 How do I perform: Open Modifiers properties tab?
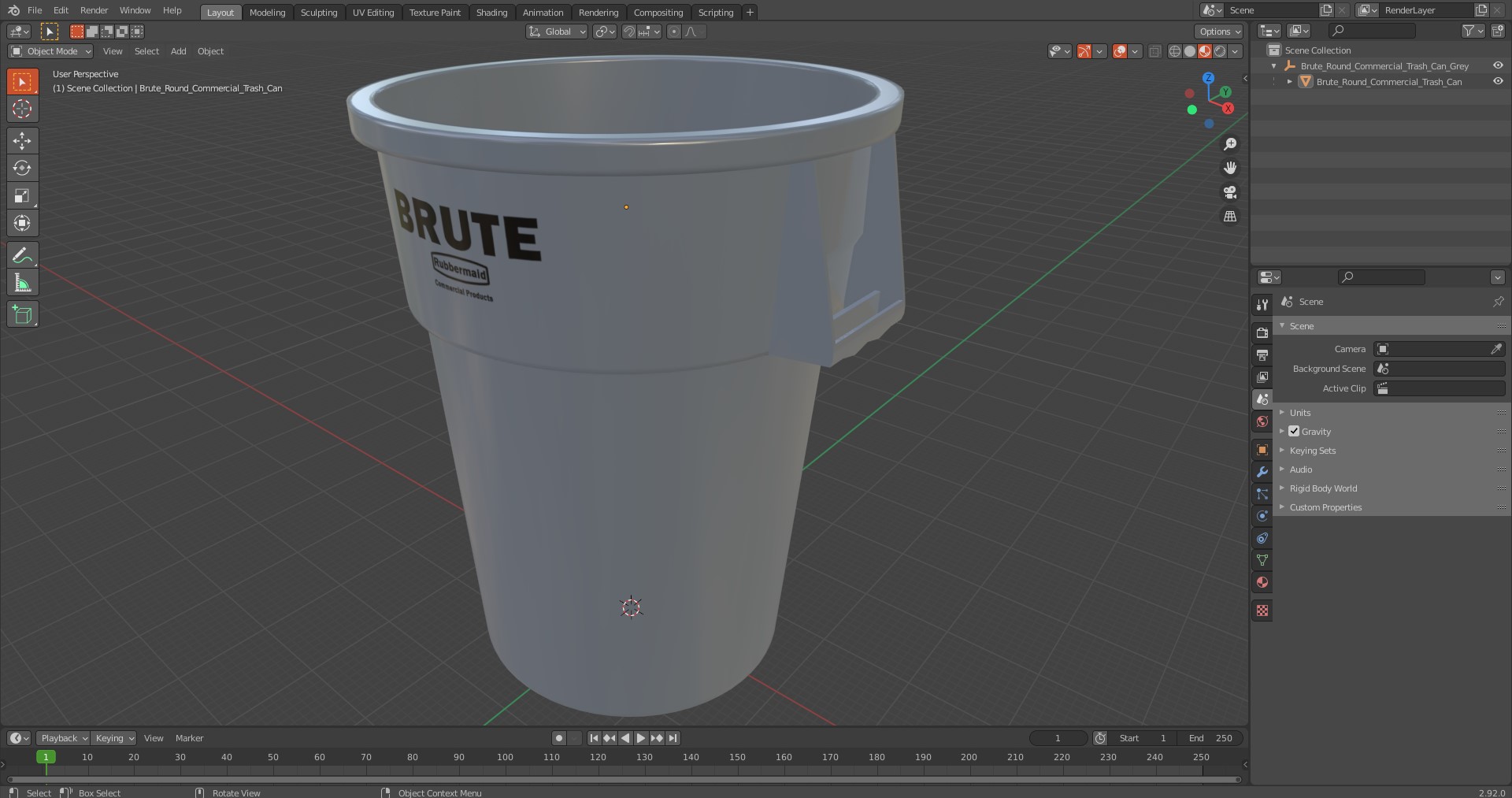click(1262, 472)
